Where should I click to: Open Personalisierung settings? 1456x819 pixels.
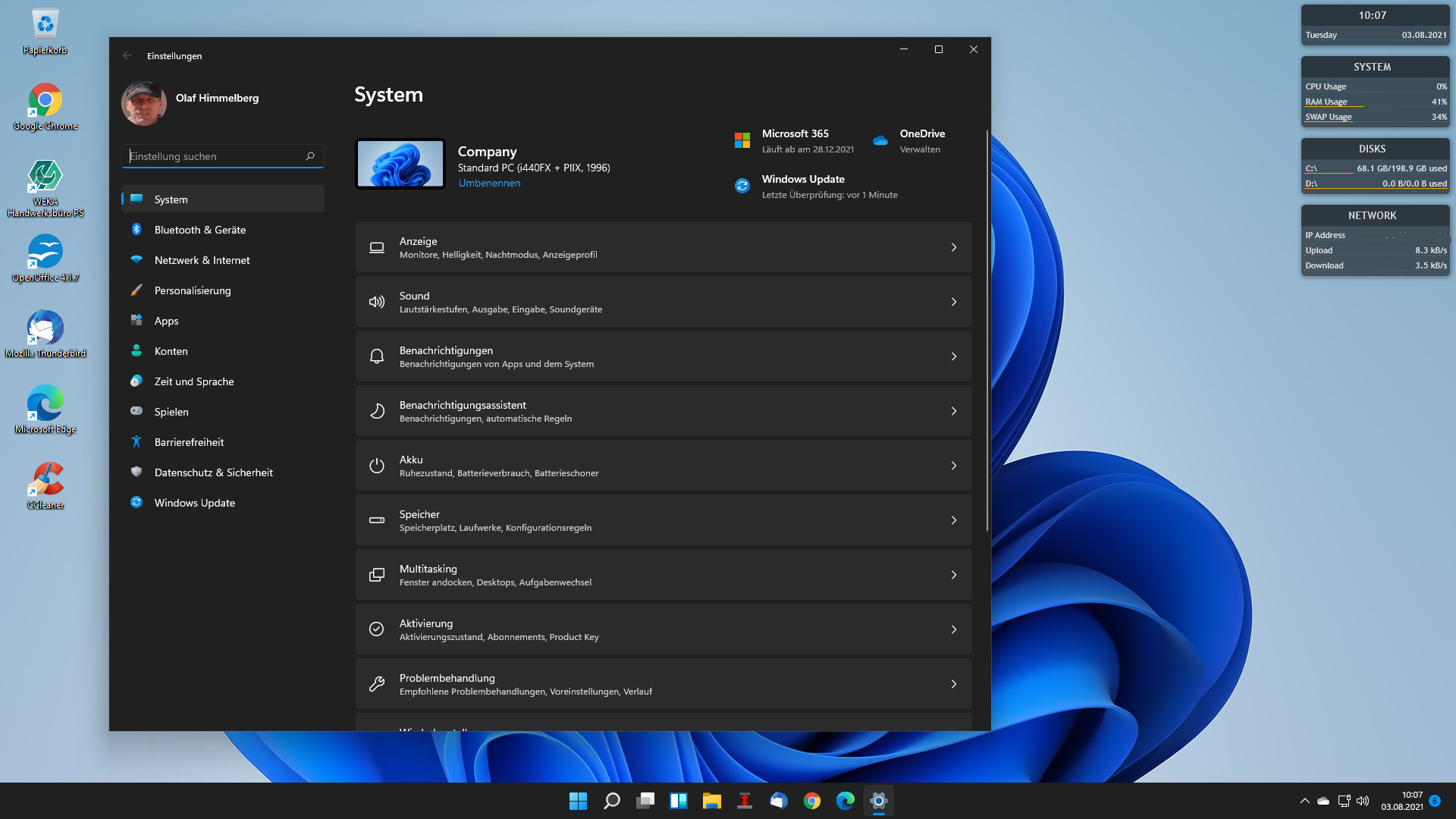[223, 290]
